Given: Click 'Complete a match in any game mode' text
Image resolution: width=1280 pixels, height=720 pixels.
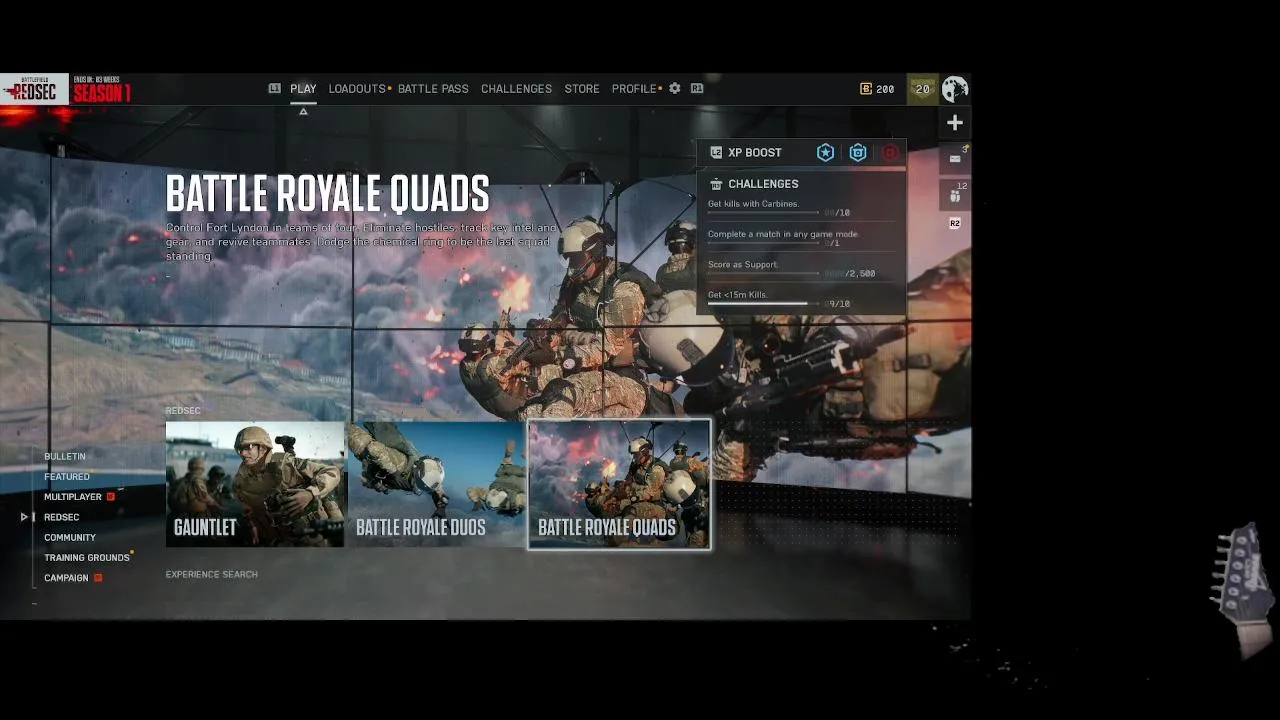Looking at the screenshot, I should point(783,234).
